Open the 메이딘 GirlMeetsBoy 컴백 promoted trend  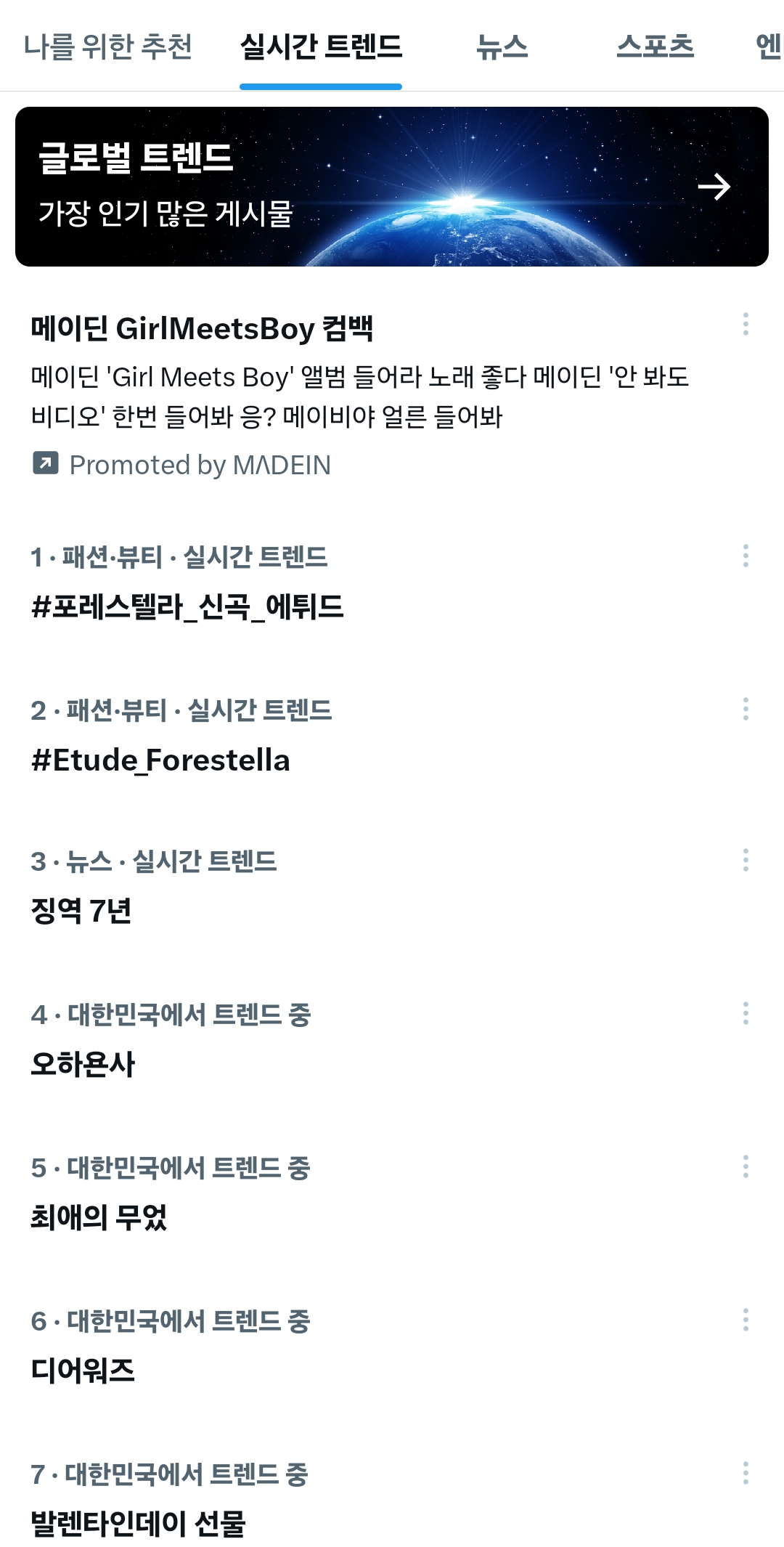(x=202, y=329)
